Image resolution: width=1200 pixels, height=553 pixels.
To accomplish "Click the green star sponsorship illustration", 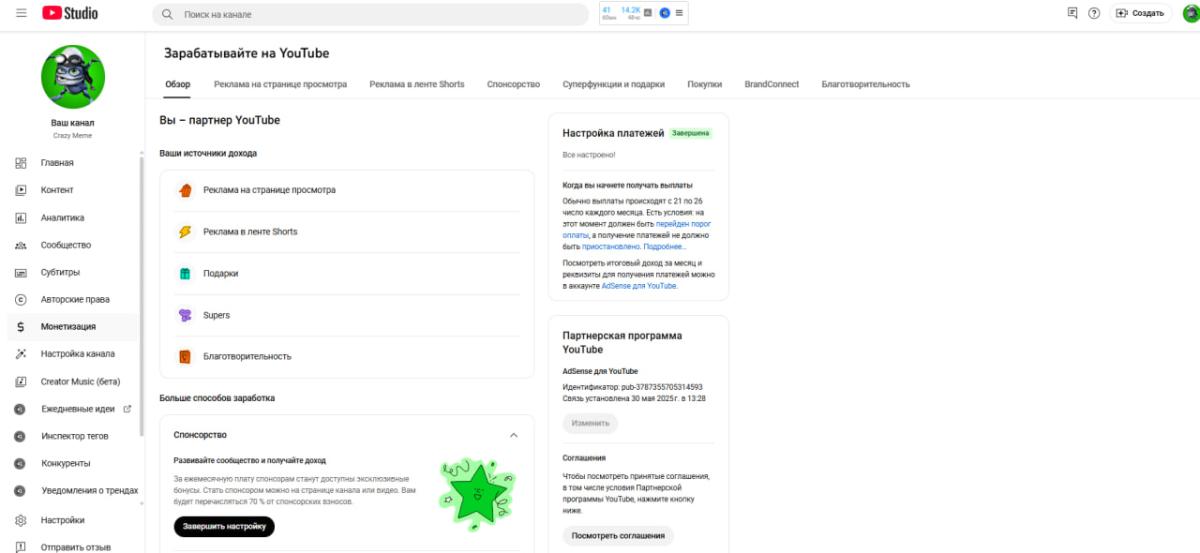I will point(476,492).
